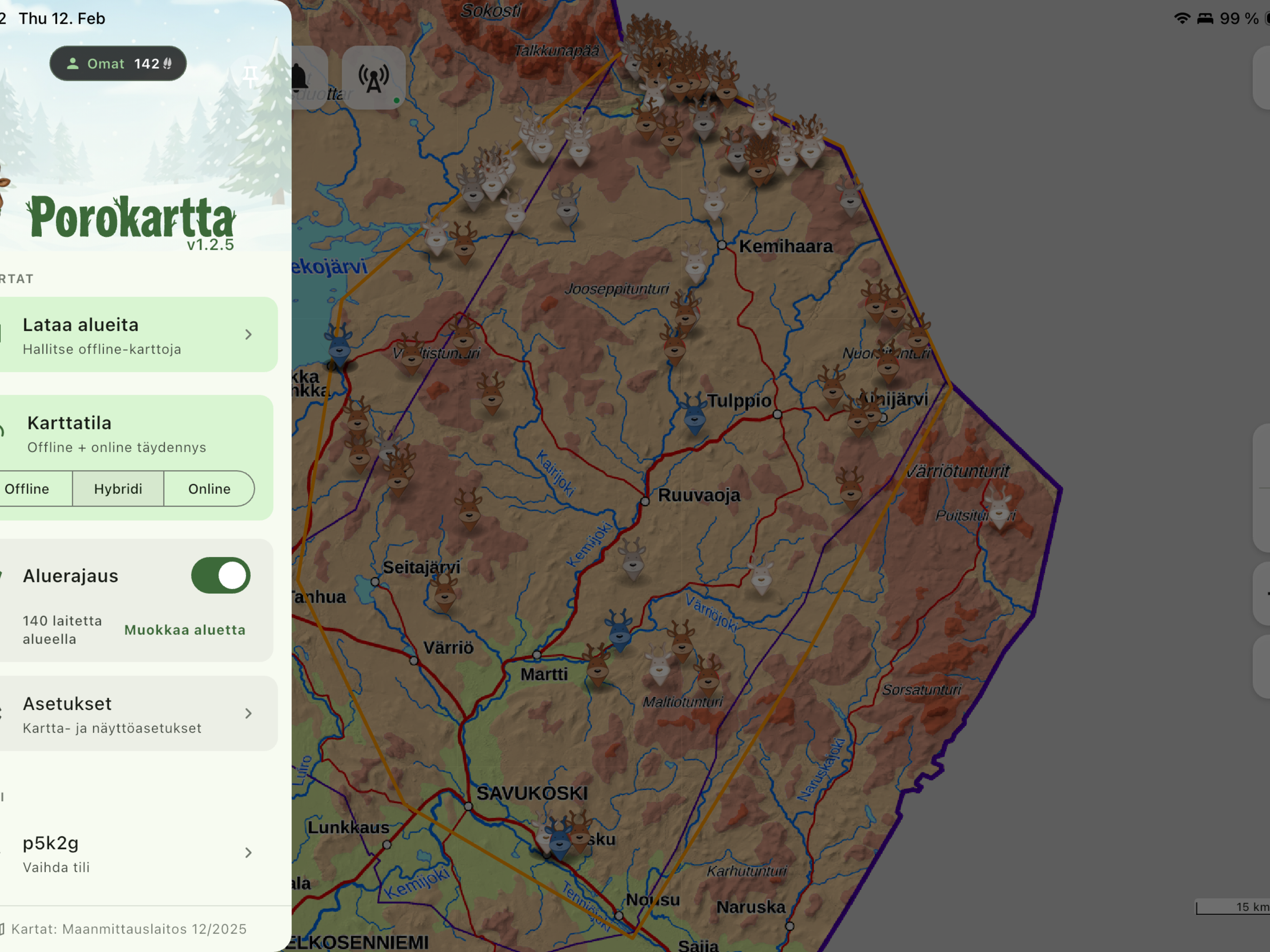Viewport: 1270px width, 952px height.
Task: Open Lataa alueita via its chevron
Action: (x=248, y=334)
